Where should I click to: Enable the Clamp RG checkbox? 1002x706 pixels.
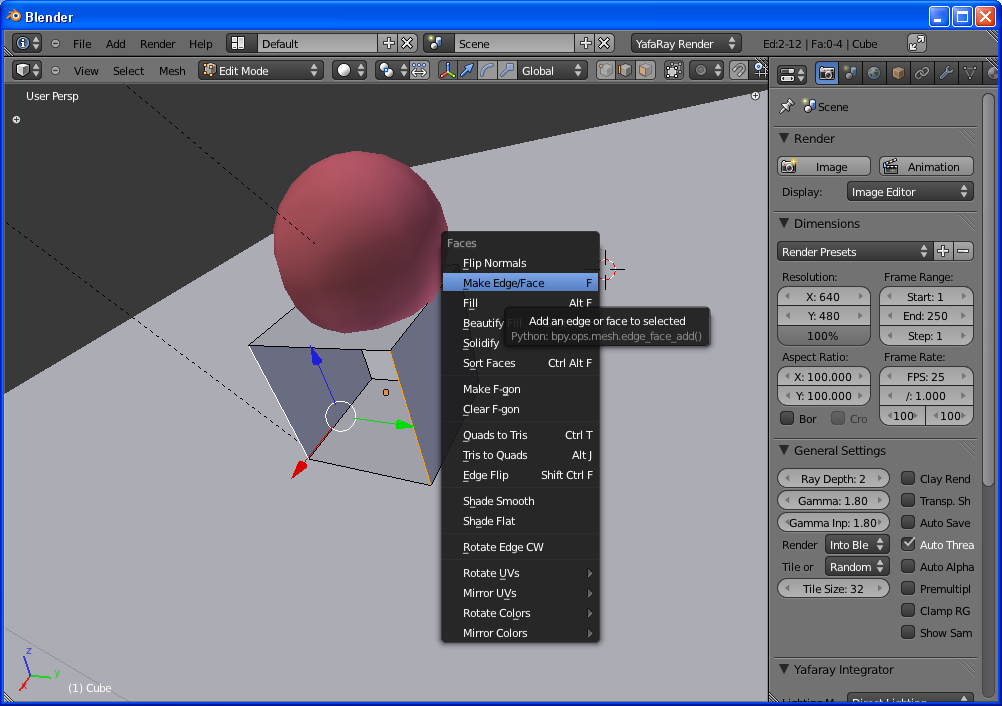907,610
